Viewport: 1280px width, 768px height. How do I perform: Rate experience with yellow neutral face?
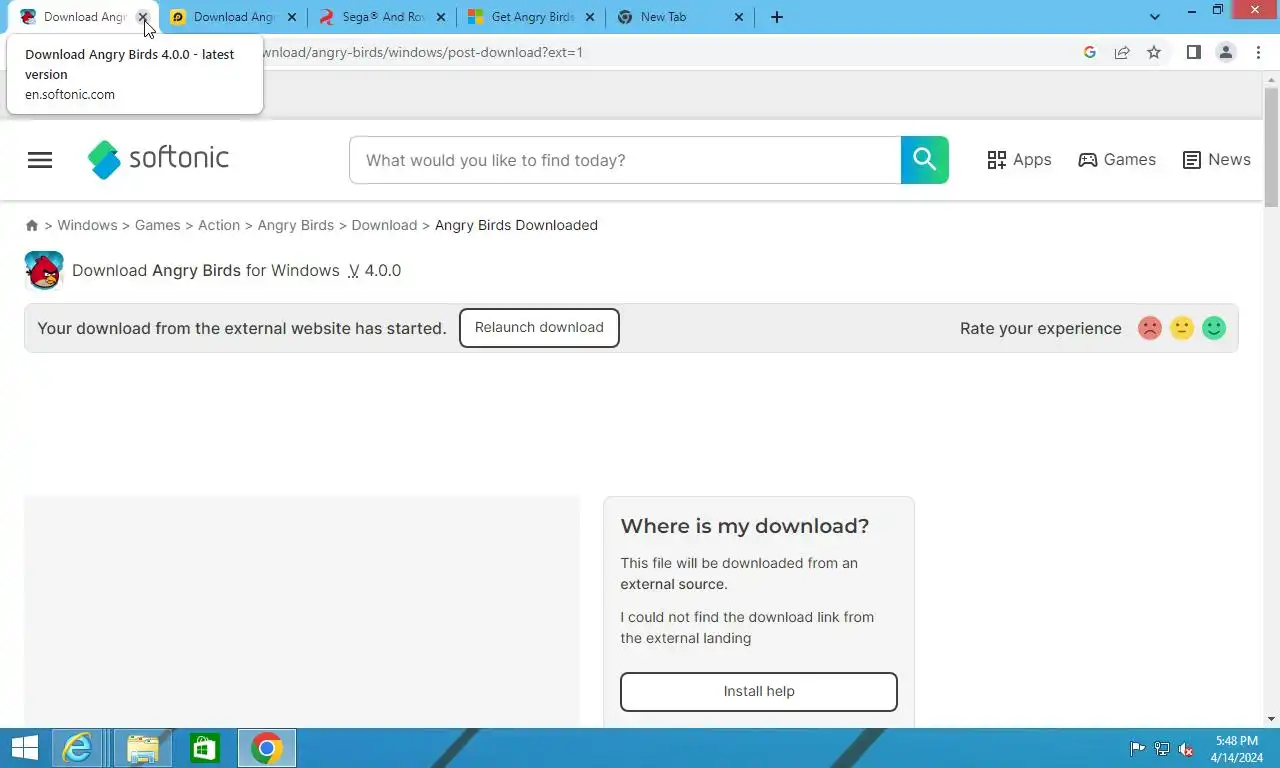click(x=1182, y=328)
